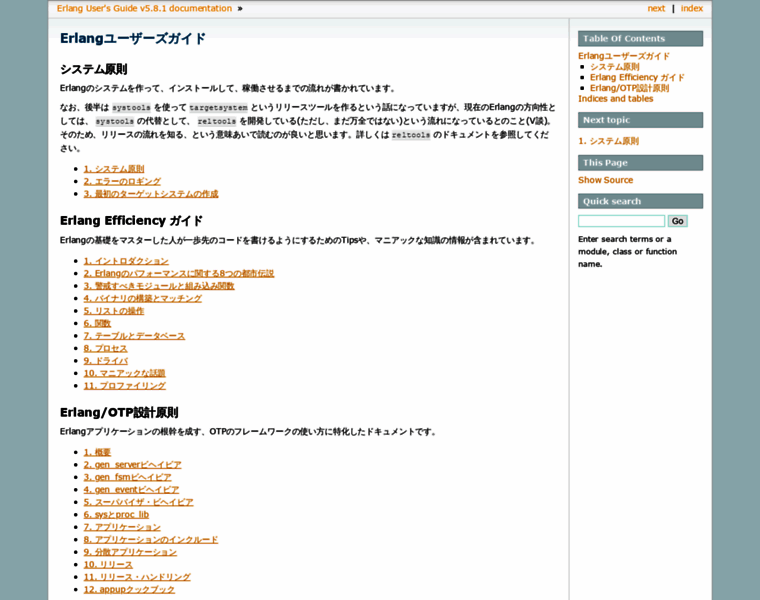Open 3. gen_fsmビヘイビア
Screen dimensions: 760x600
(x=127, y=477)
